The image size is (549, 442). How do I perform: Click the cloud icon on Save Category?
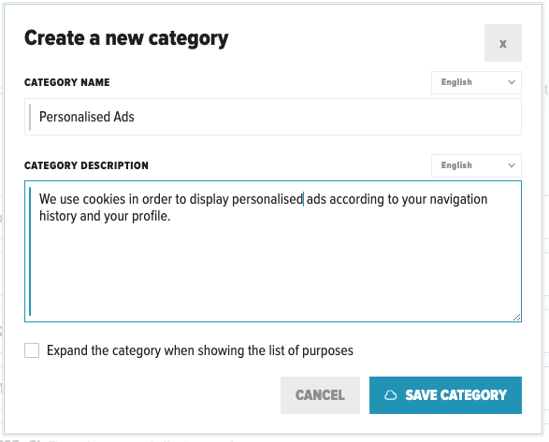[x=390, y=395]
